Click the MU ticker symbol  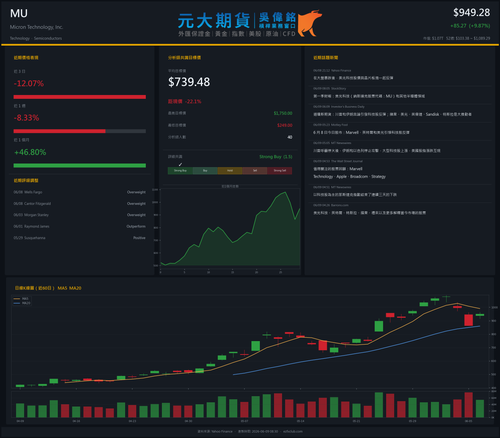tap(19, 13)
